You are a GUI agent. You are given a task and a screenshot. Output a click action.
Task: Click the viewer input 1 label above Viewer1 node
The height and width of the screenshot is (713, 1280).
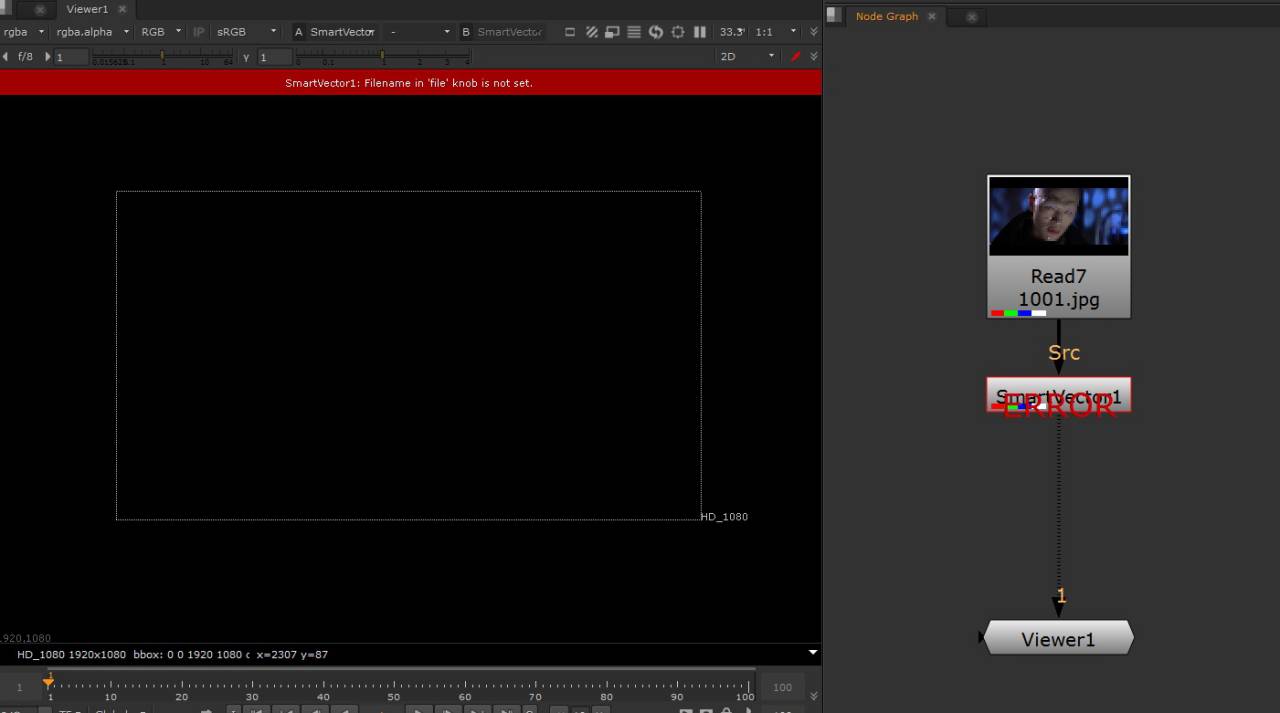1061,597
